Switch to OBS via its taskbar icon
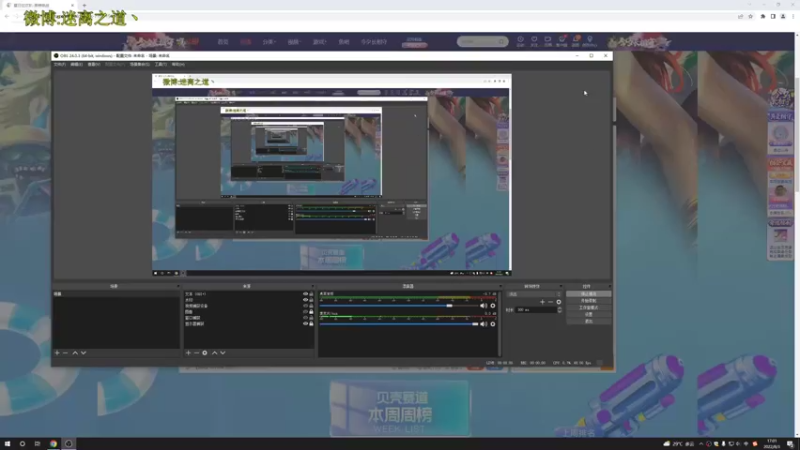This screenshot has height=450, width=800. click(68, 444)
